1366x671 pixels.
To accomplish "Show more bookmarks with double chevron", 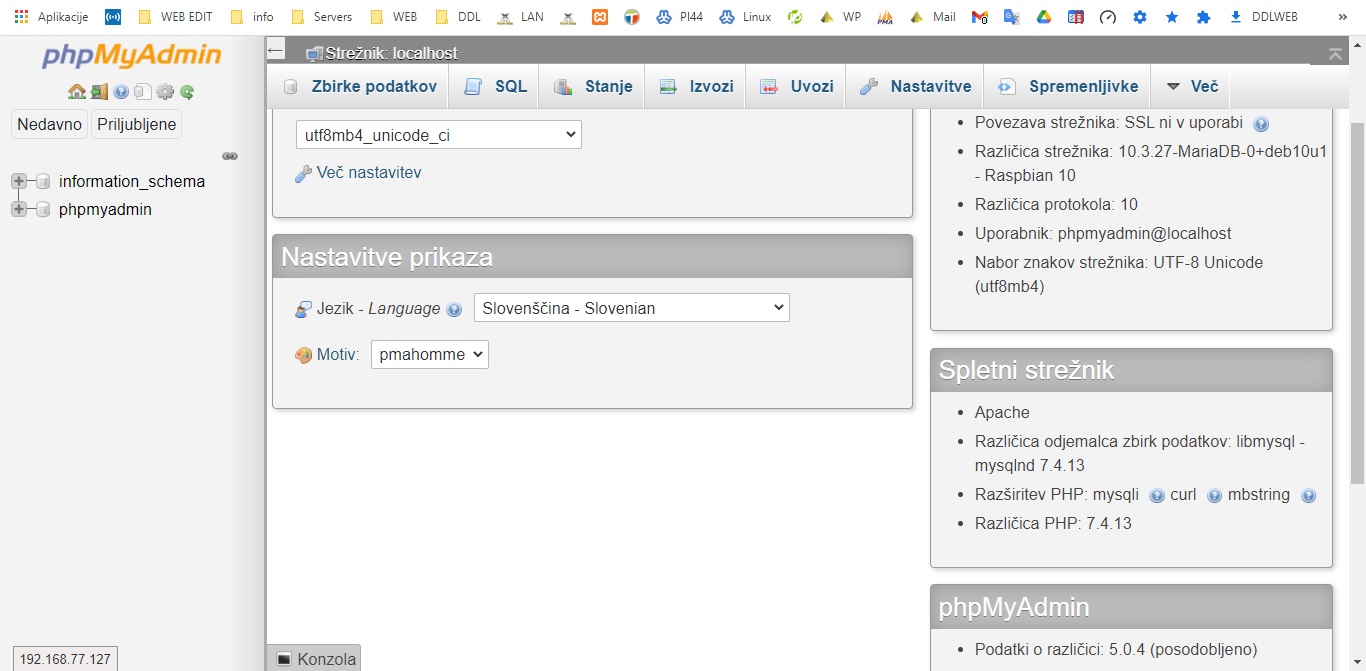I will click(1345, 17).
